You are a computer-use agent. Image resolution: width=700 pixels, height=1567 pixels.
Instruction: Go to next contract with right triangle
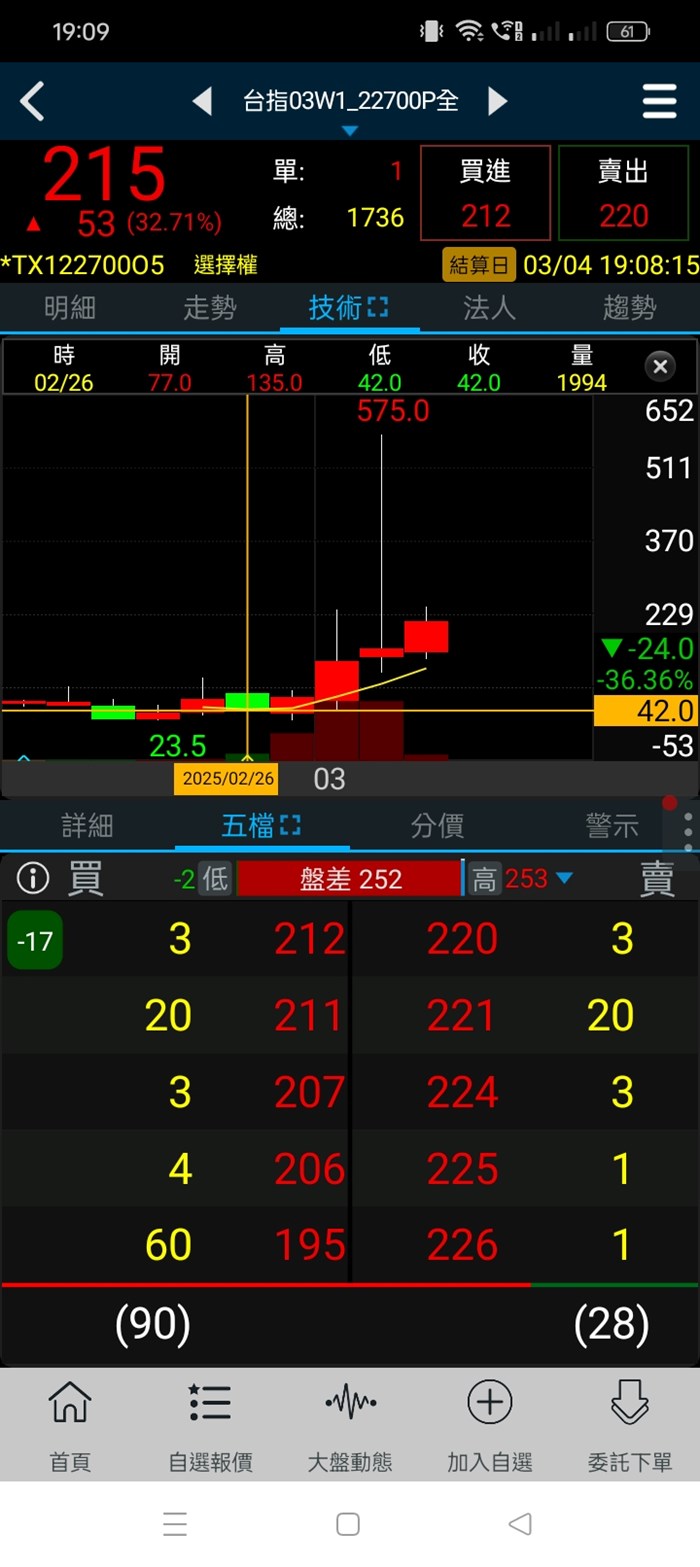pyautogui.click(x=497, y=101)
